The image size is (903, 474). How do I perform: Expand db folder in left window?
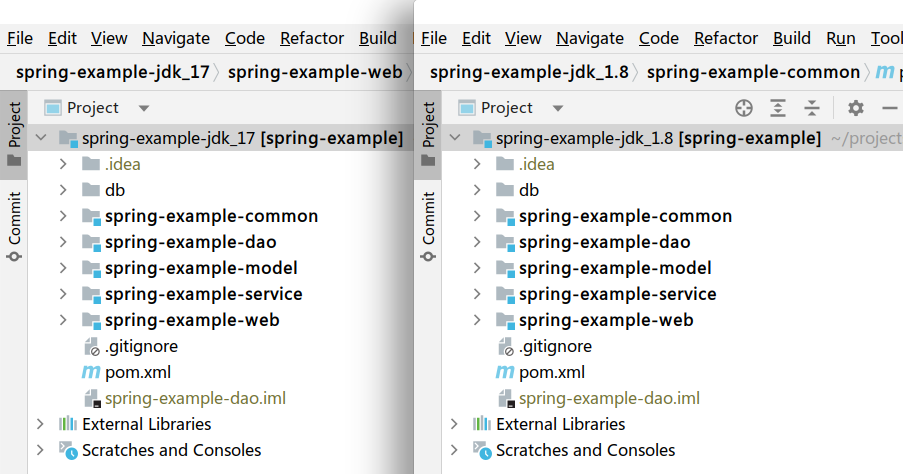pos(63,190)
